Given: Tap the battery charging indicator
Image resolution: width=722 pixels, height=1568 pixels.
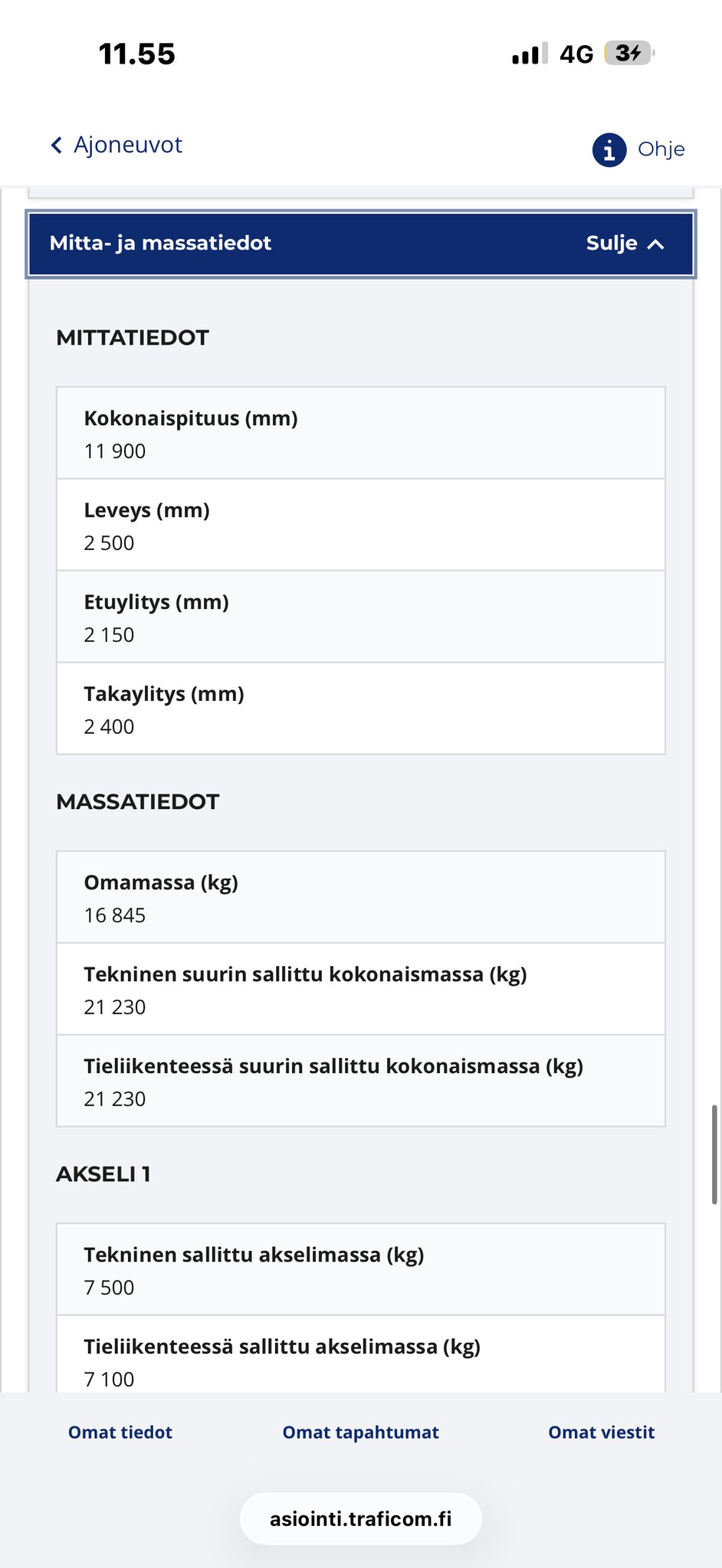Looking at the screenshot, I should point(629,54).
